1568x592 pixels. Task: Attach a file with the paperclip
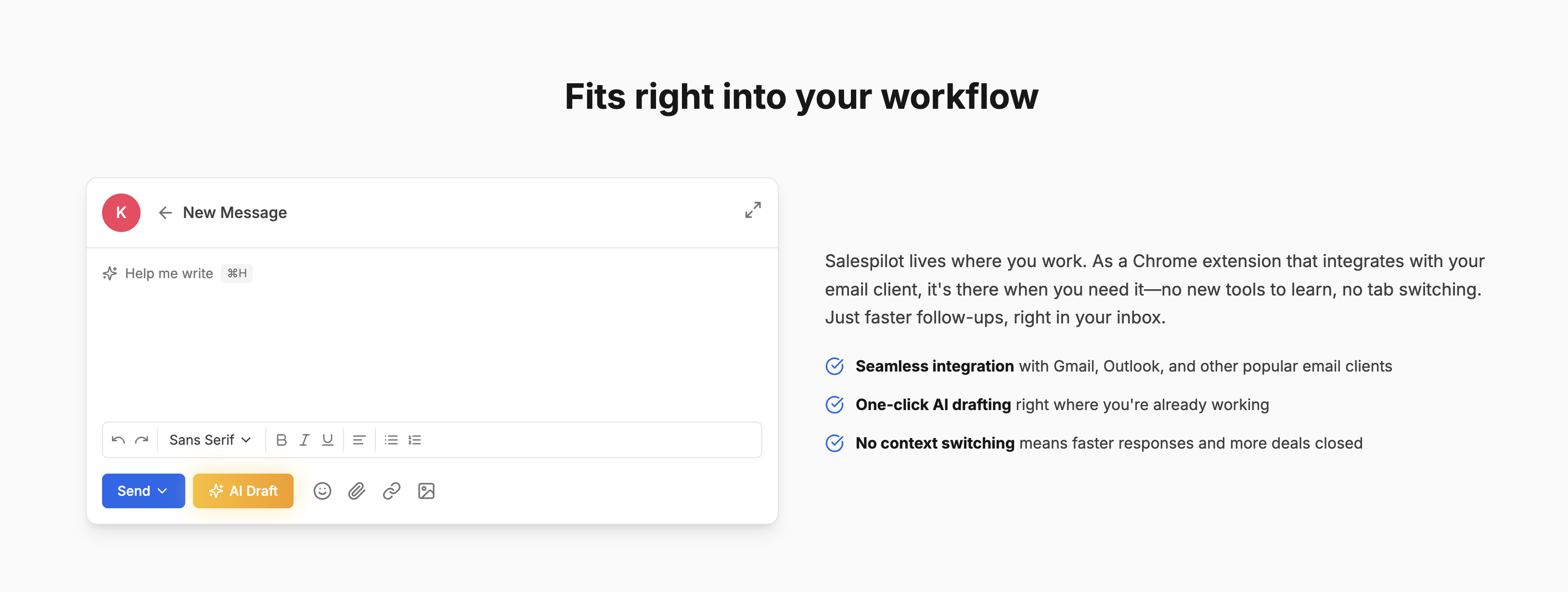[x=357, y=491]
